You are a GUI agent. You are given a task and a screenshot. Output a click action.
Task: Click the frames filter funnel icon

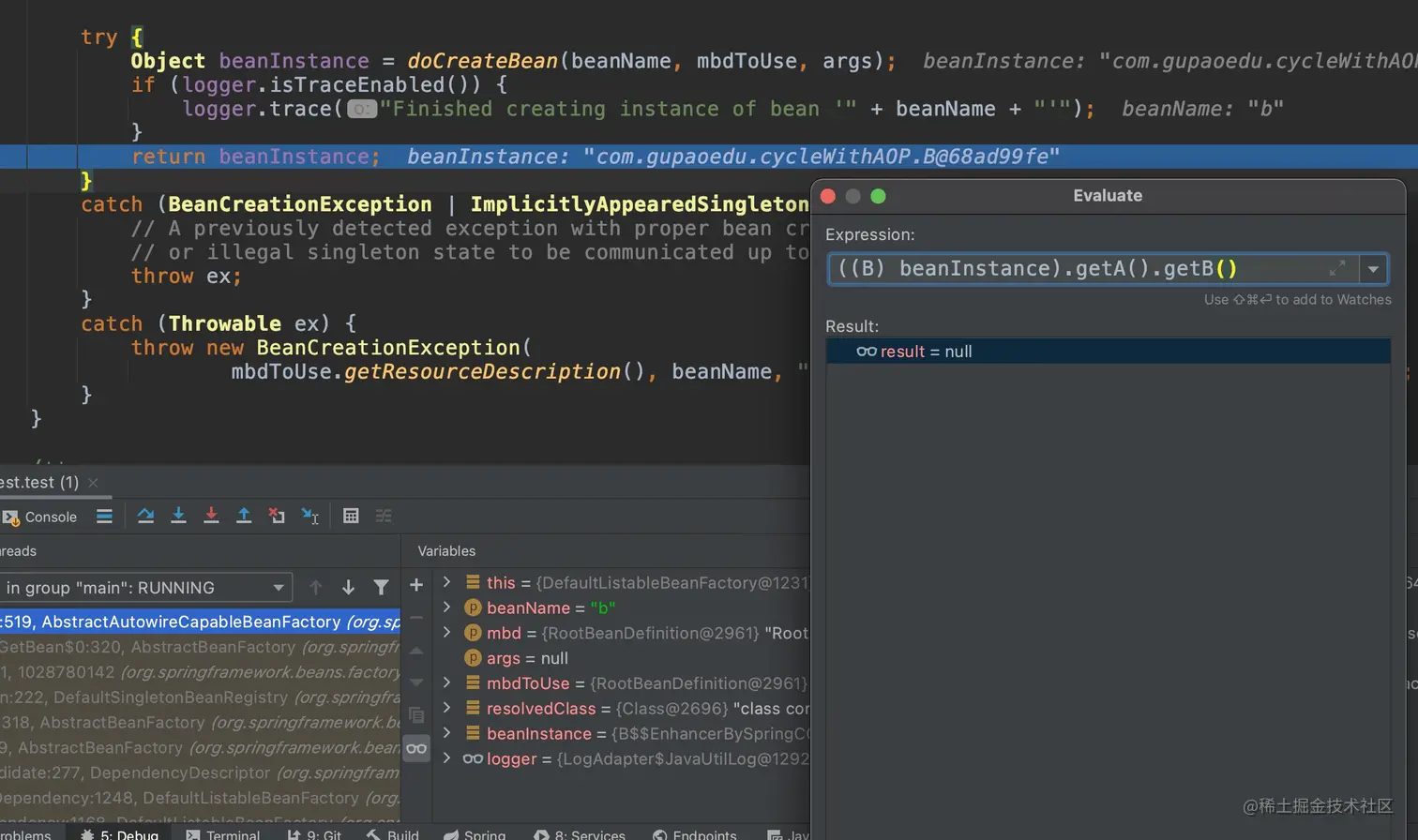pos(381,588)
